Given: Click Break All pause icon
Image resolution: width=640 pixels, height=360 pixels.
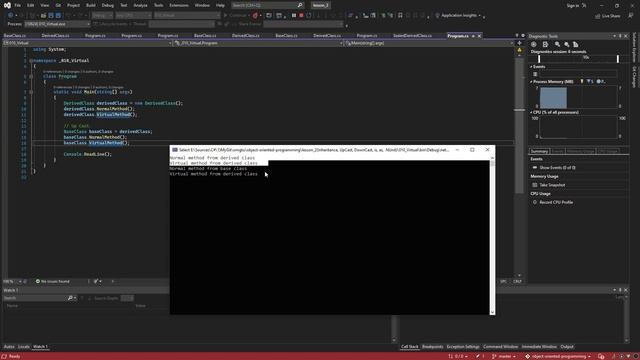Looking at the screenshot, I should (x=293, y=16).
